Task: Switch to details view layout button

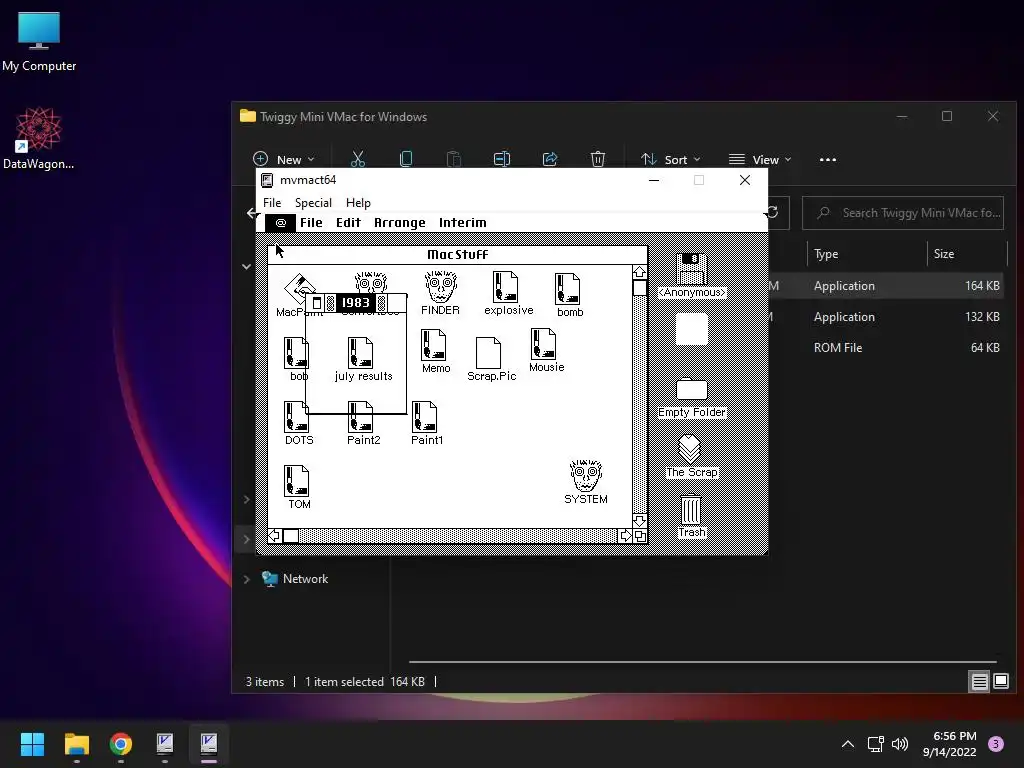Action: (979, 682)
